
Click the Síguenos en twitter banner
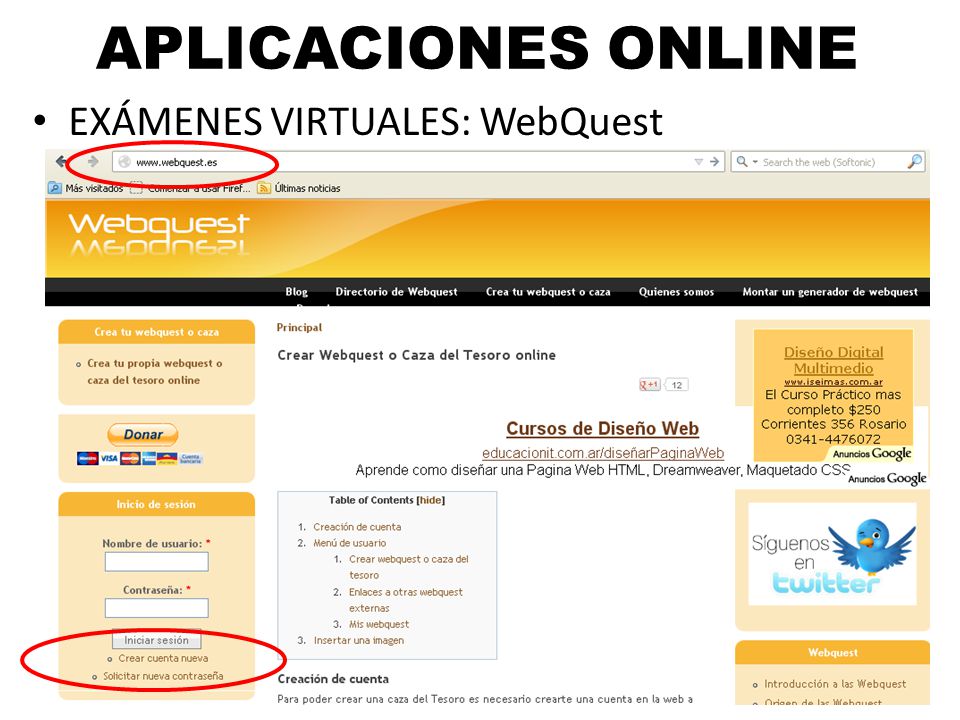click(x=833, y=554)
